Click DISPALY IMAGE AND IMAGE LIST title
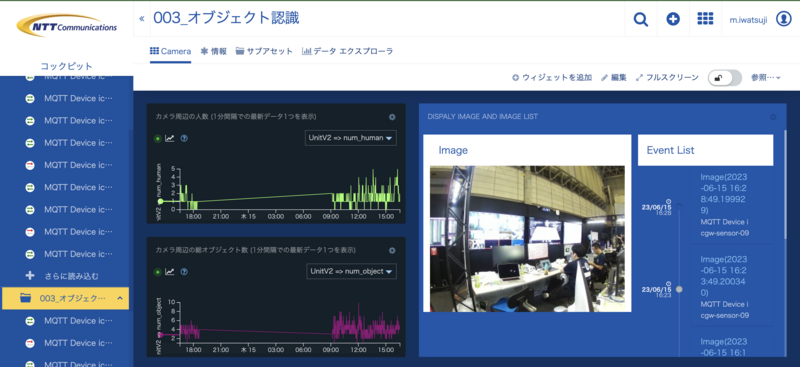800x367 pixels. tap(483, 116)
